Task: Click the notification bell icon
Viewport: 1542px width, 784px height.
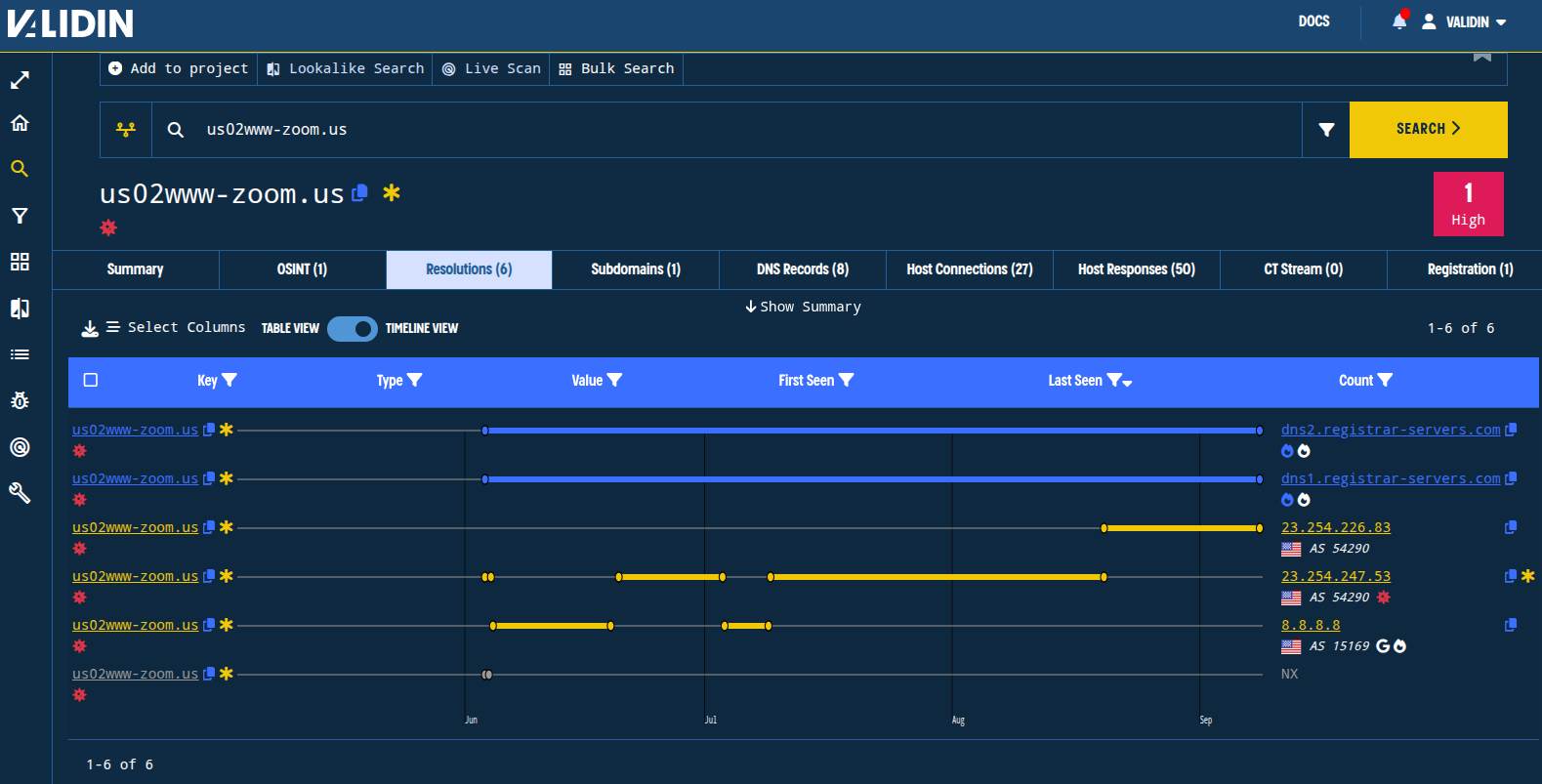Action: 1399,21
